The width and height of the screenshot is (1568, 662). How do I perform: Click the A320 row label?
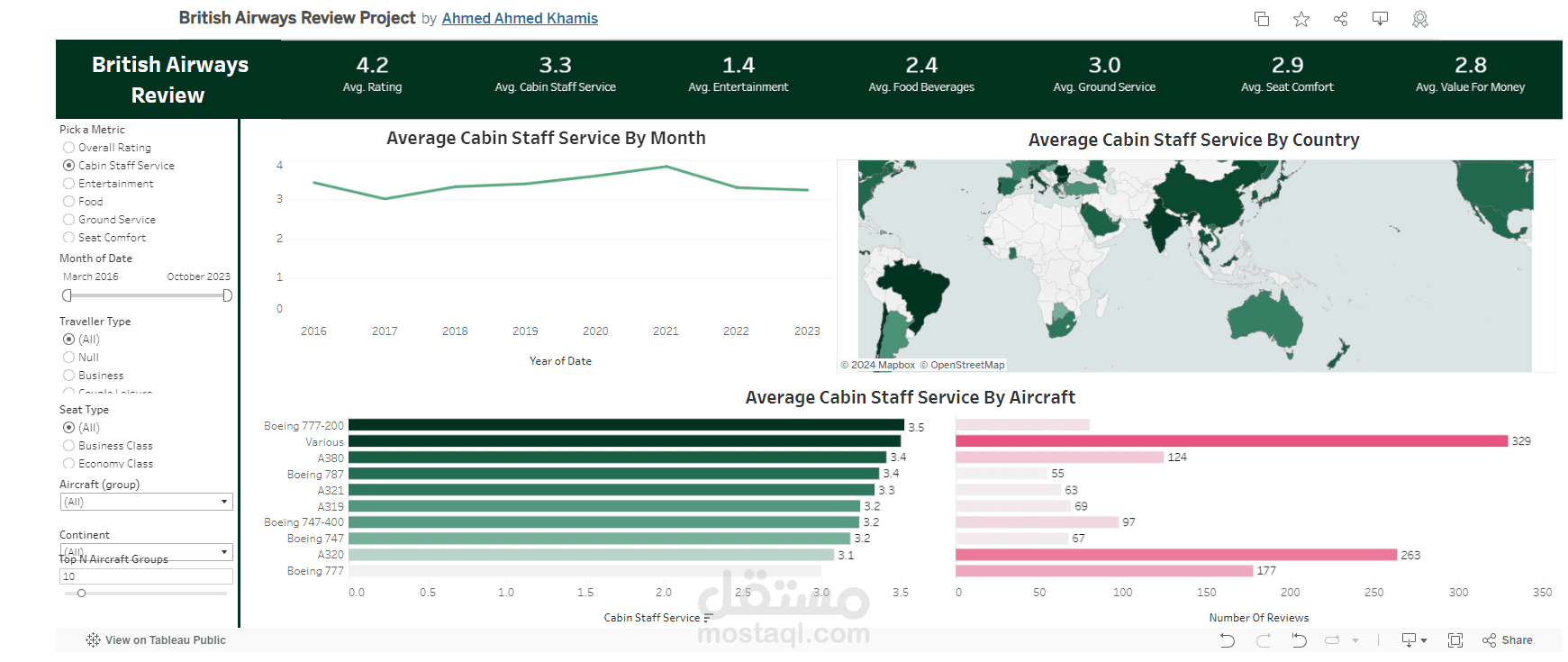click(331, 555)
